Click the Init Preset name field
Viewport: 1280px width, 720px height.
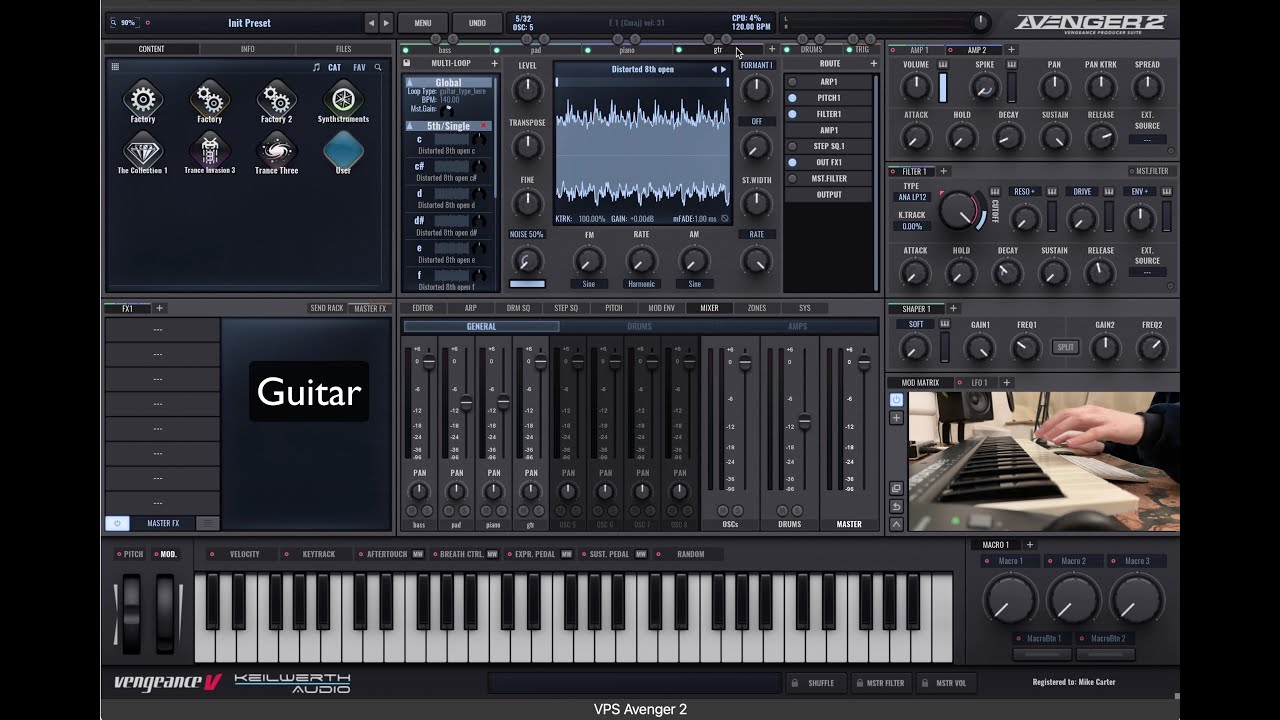coord(249,22)
